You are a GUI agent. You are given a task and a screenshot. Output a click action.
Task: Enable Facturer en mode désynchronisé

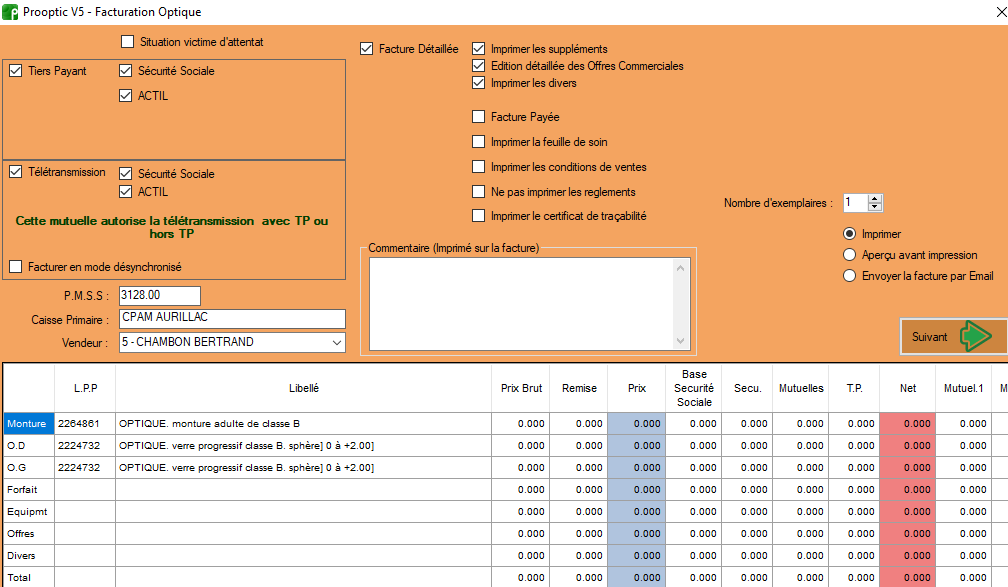[x=15, y=266]
